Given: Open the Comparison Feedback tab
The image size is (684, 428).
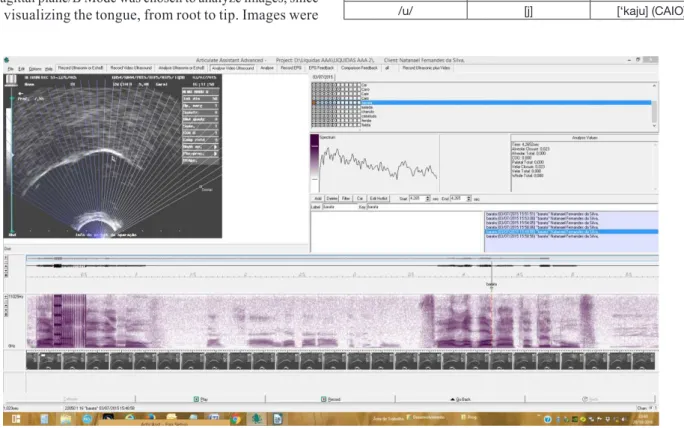Looking at the screenshot, I should pos(359,68).
